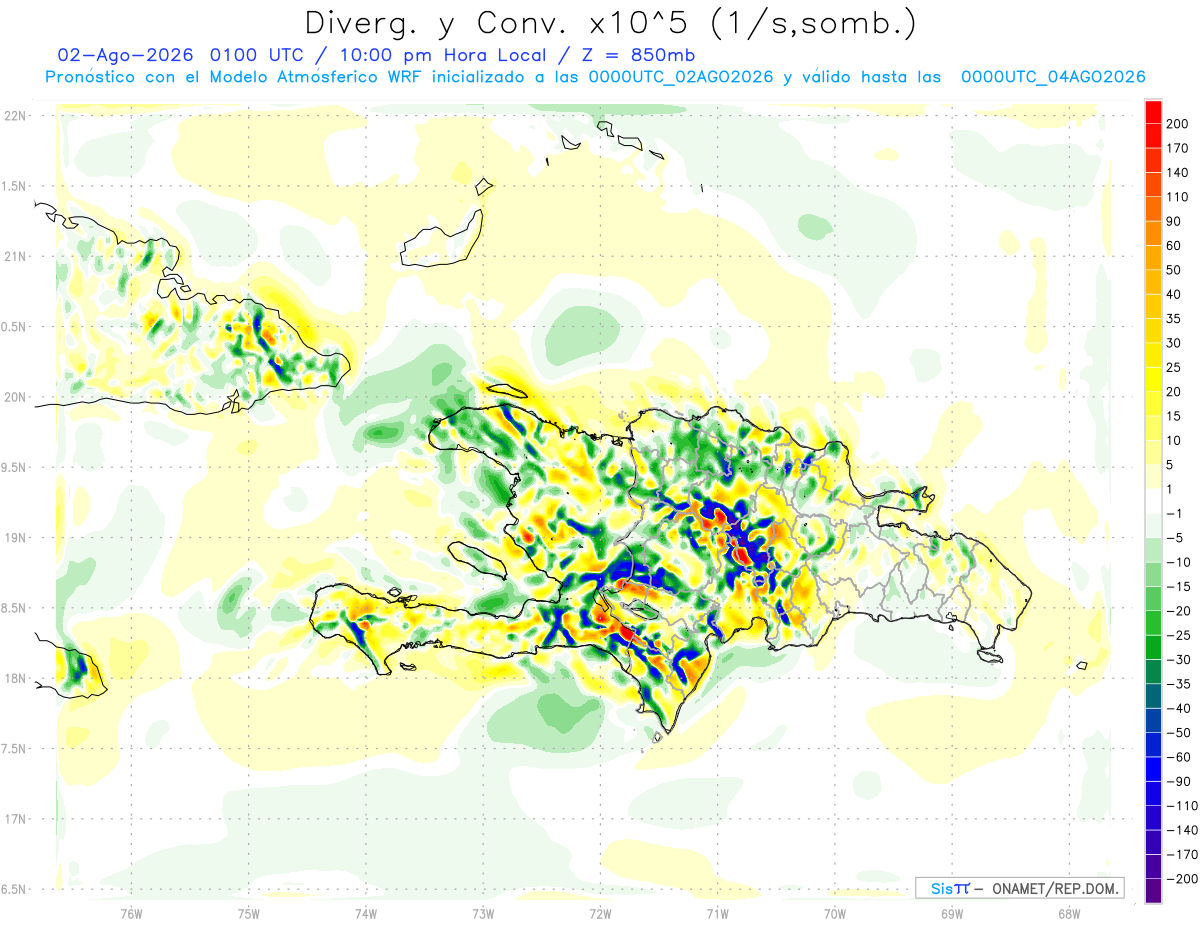This screenshot has width=1200, height=927.
Task: Click the '8.5N' latitude label
Action: tap(15, 608)
